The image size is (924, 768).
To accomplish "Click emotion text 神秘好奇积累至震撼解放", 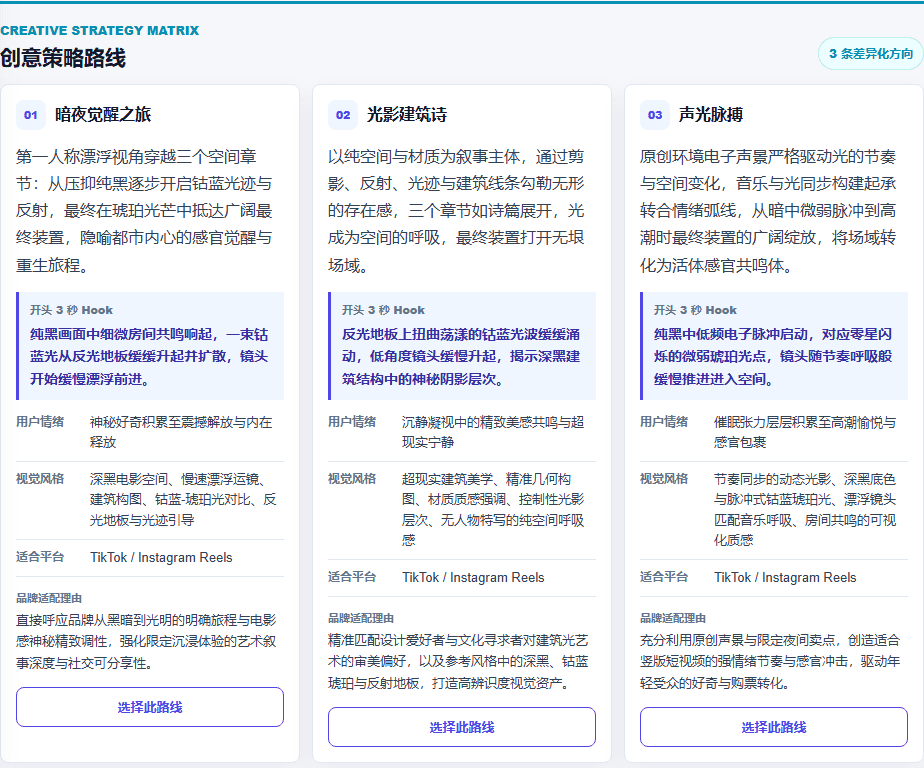I will pos(181,432).
